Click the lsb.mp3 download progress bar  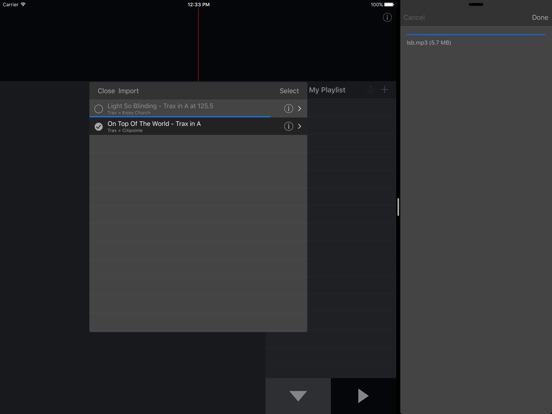coord(476,34)
